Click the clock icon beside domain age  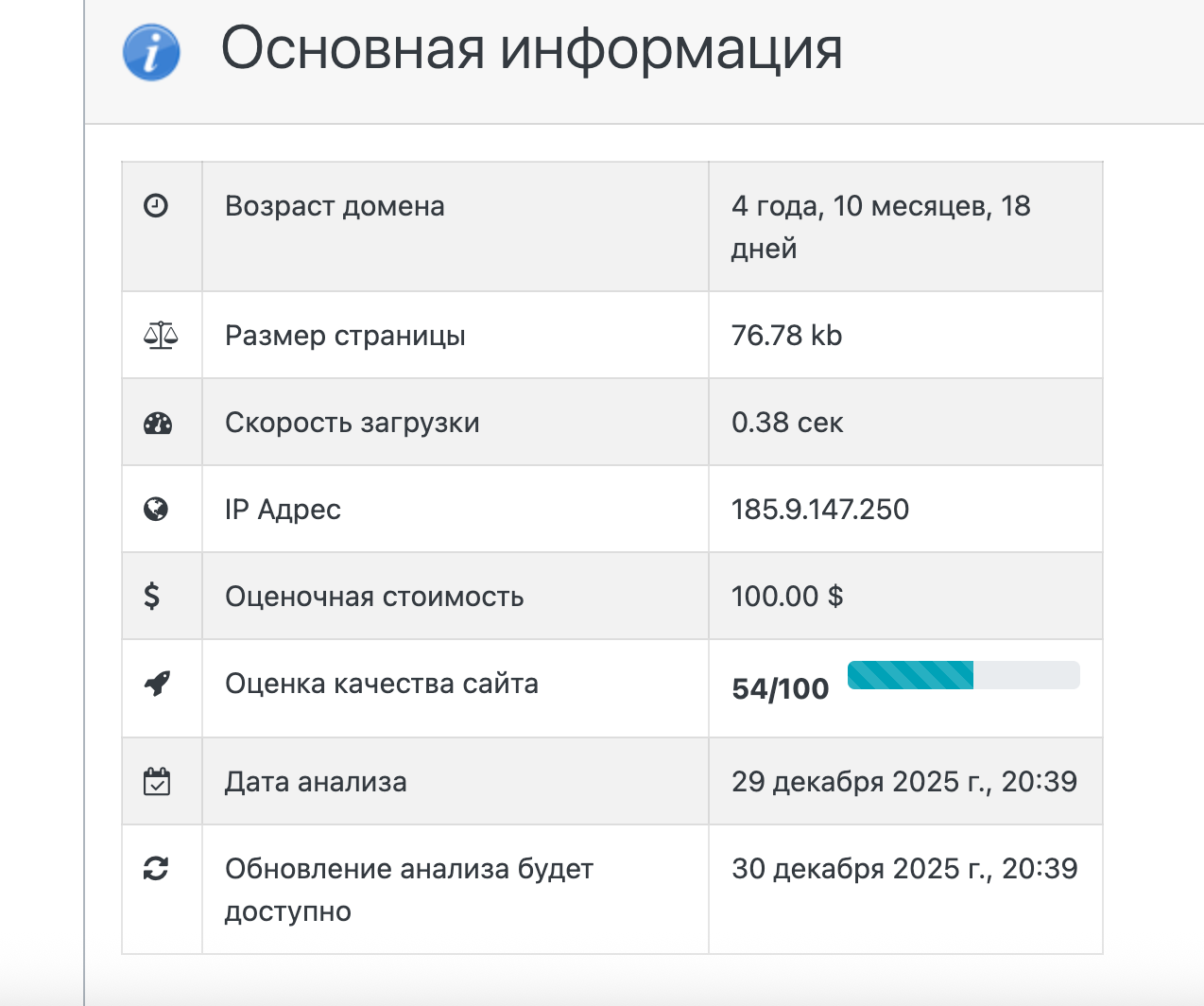pos(156,205)
